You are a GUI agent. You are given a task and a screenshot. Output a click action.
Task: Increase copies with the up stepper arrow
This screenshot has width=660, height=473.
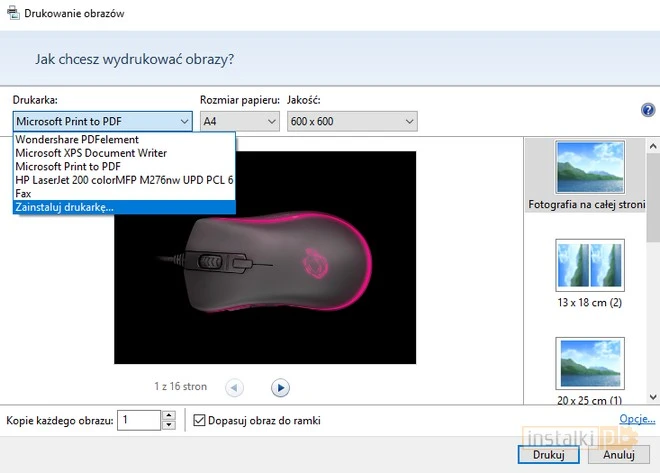point(169,415)
